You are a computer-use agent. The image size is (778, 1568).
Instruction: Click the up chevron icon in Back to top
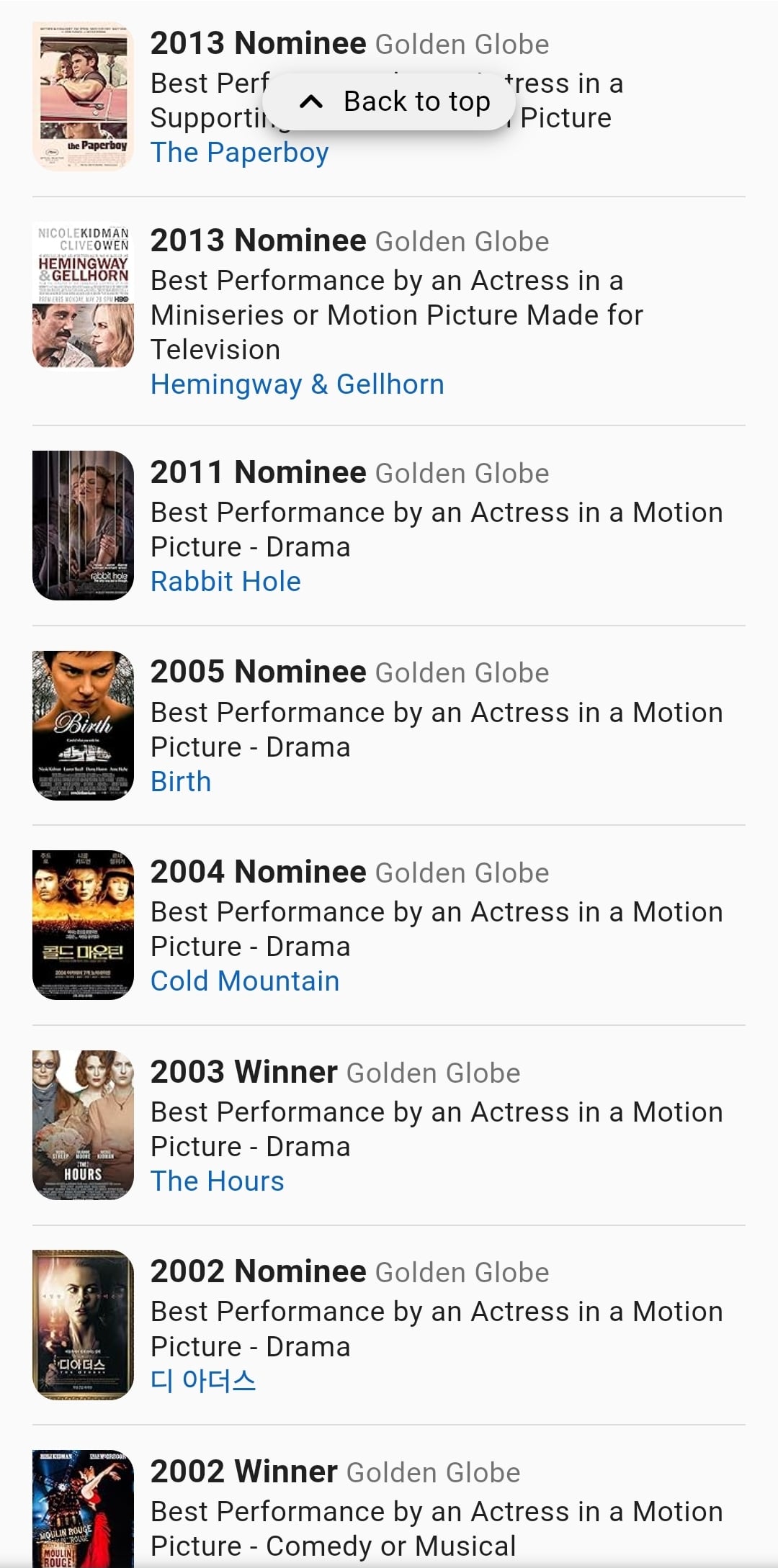click(310, 102)
